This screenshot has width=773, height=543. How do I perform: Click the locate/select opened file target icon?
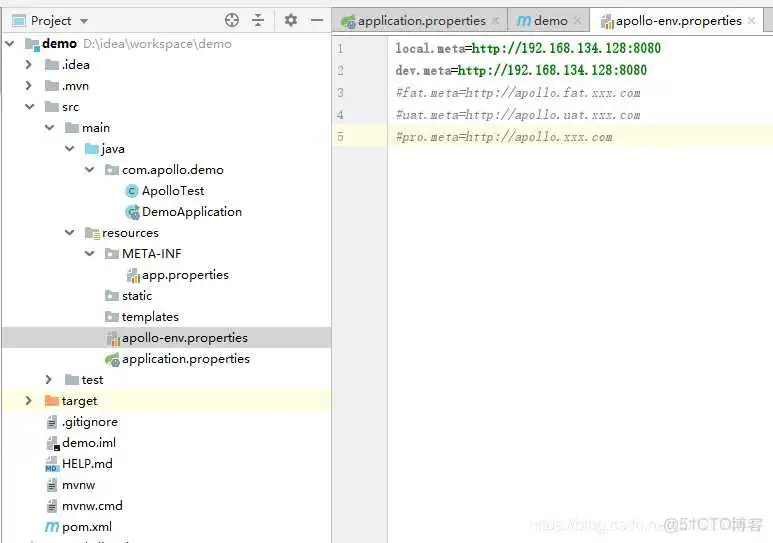[232, 20]
